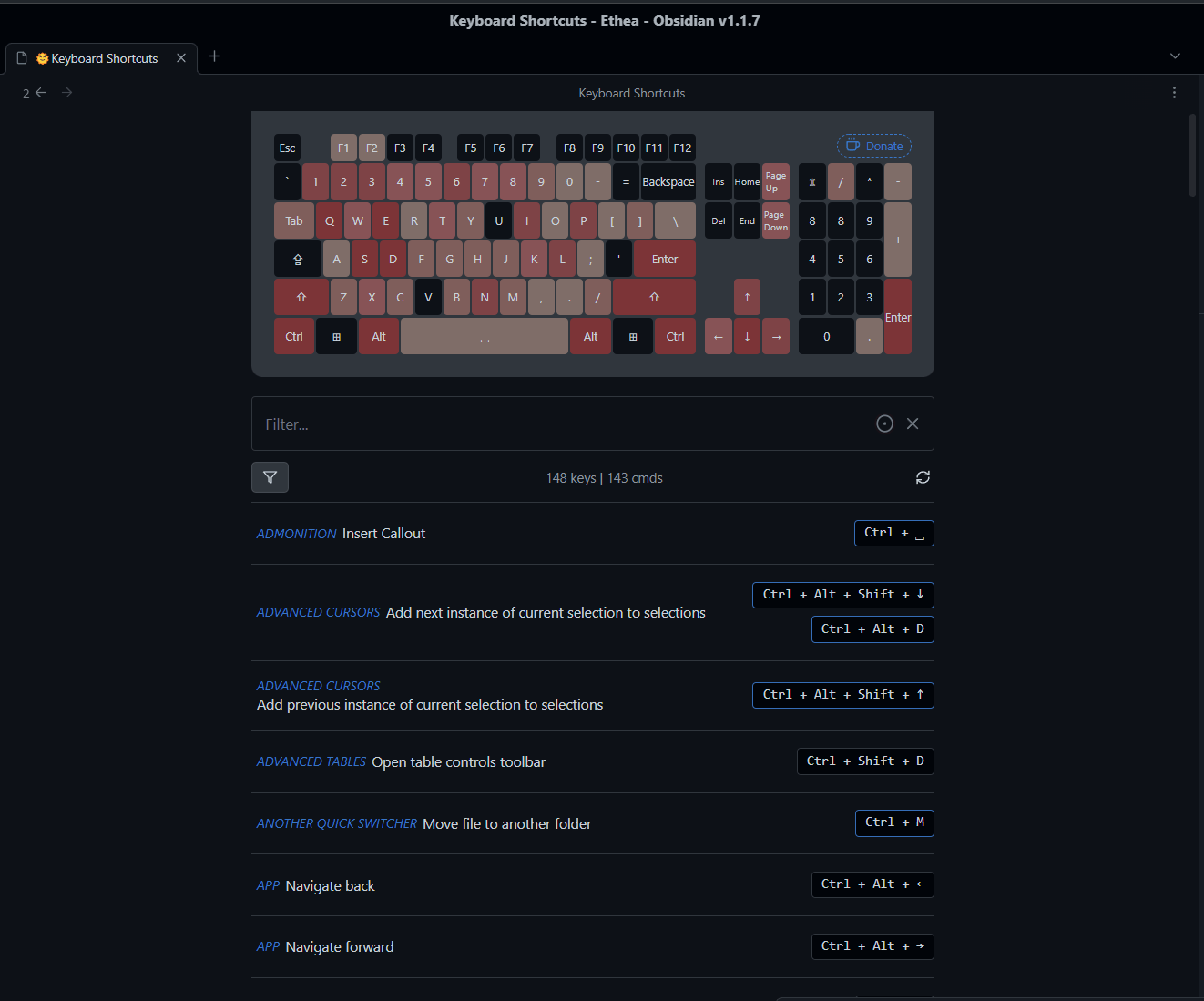This screenshot has height=1001, width=1204.
Task: Click the Ctrl + Alt + Shift + ↓ badge
Action: pos(843,595)
